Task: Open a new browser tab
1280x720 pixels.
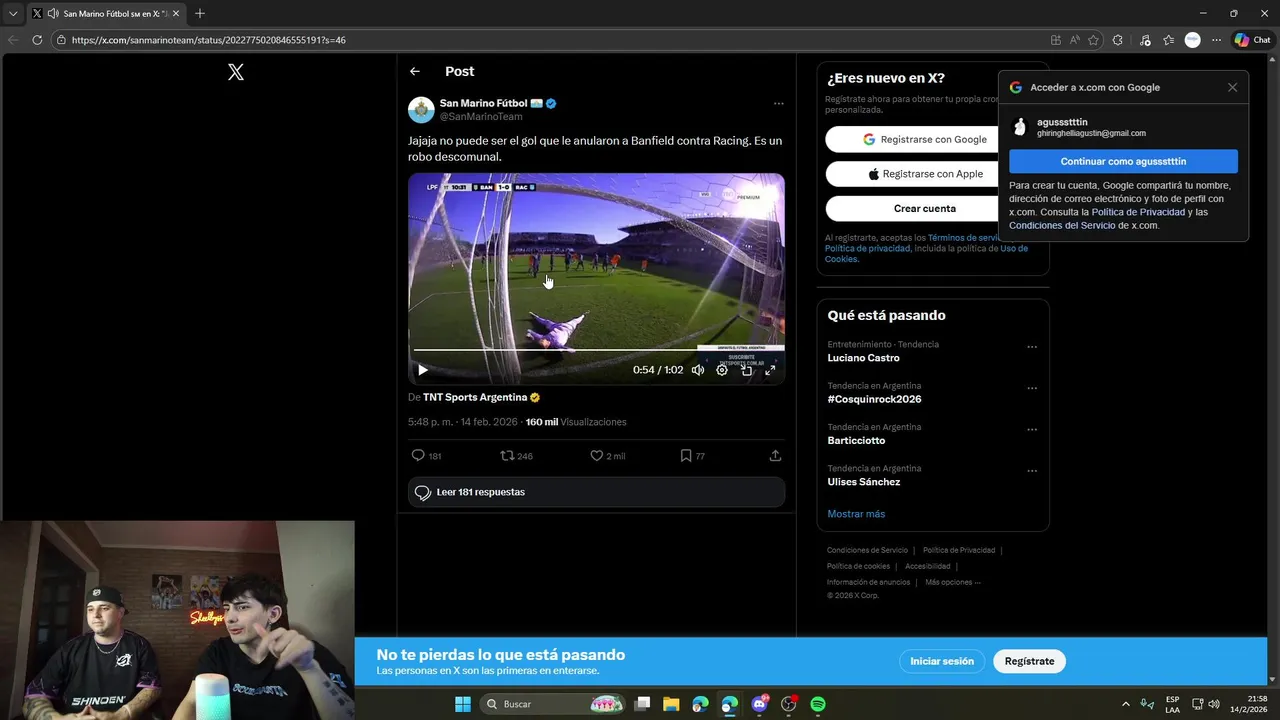Action: pyautogui.click(x=200, y=13)
